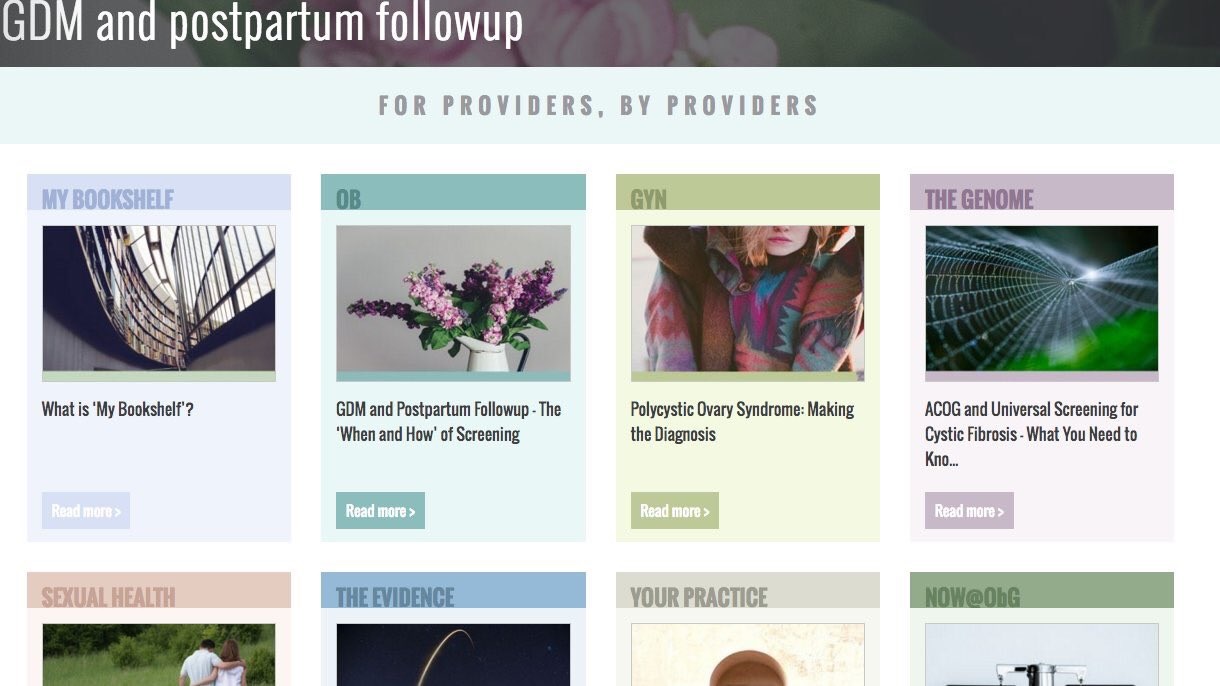
Task: Select the GYN category heading
Action: [648, 198]
